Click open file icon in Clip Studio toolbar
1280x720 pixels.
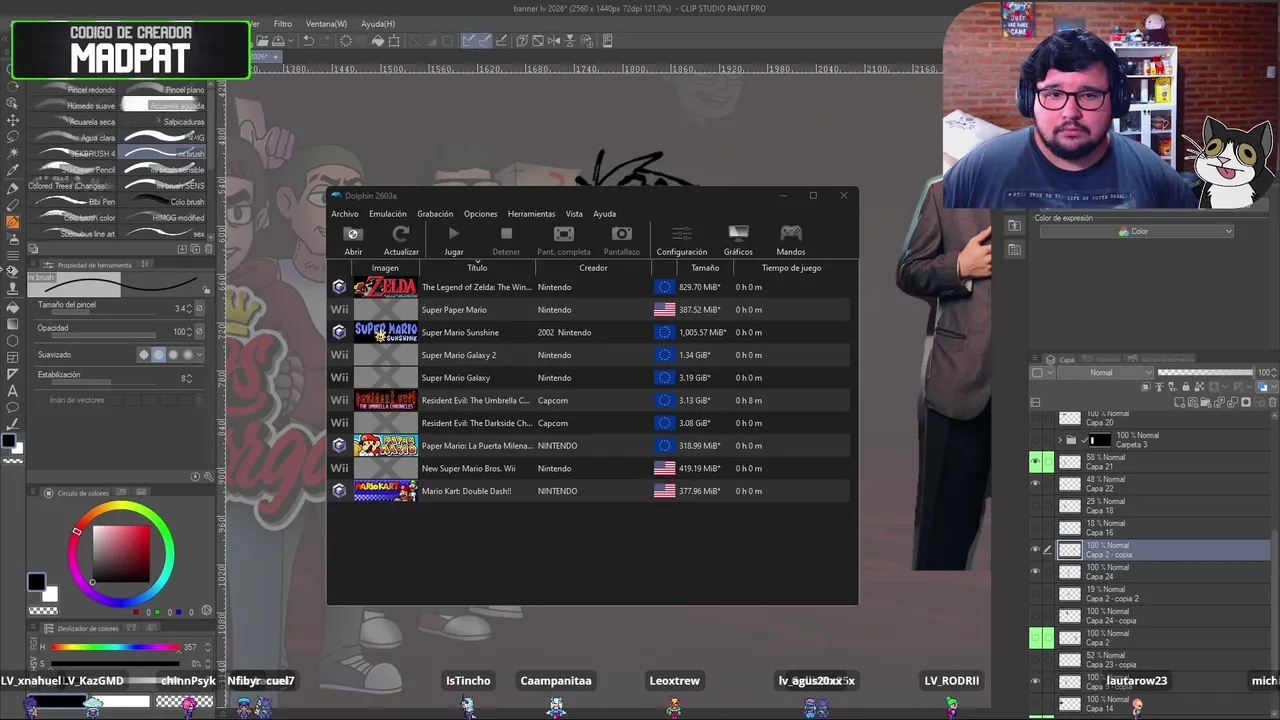(262, 41)
